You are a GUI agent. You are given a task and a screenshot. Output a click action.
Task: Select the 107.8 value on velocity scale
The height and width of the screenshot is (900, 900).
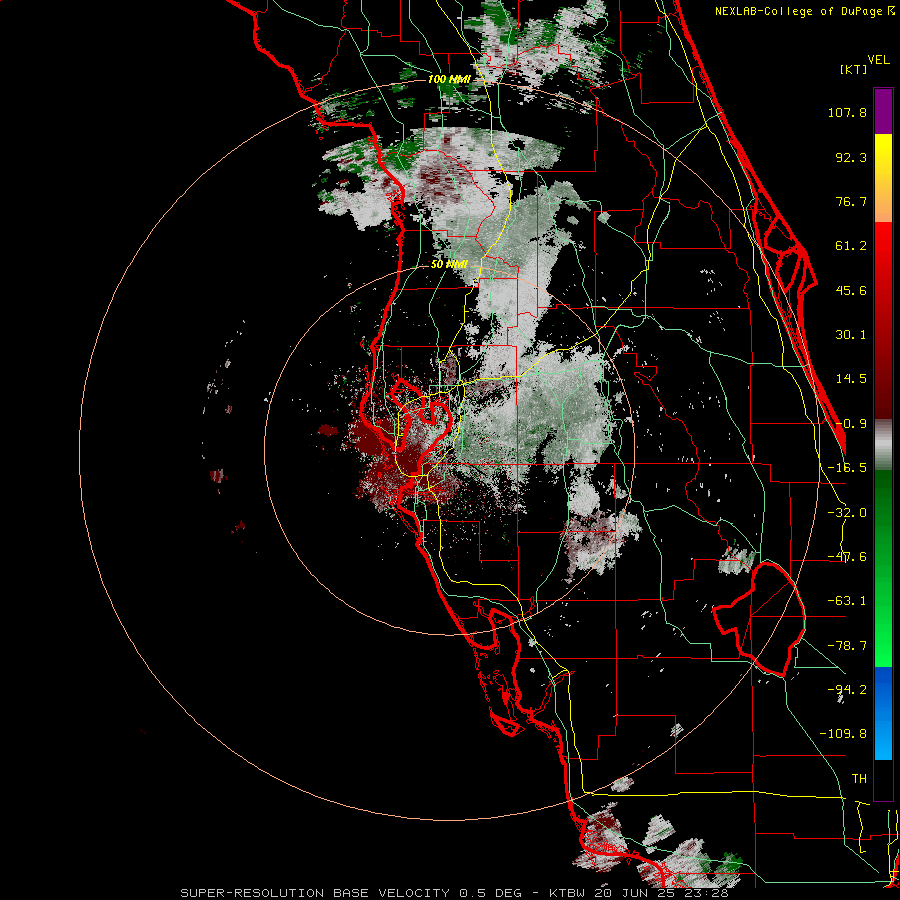pyautogui.click(x=847, y=112)
